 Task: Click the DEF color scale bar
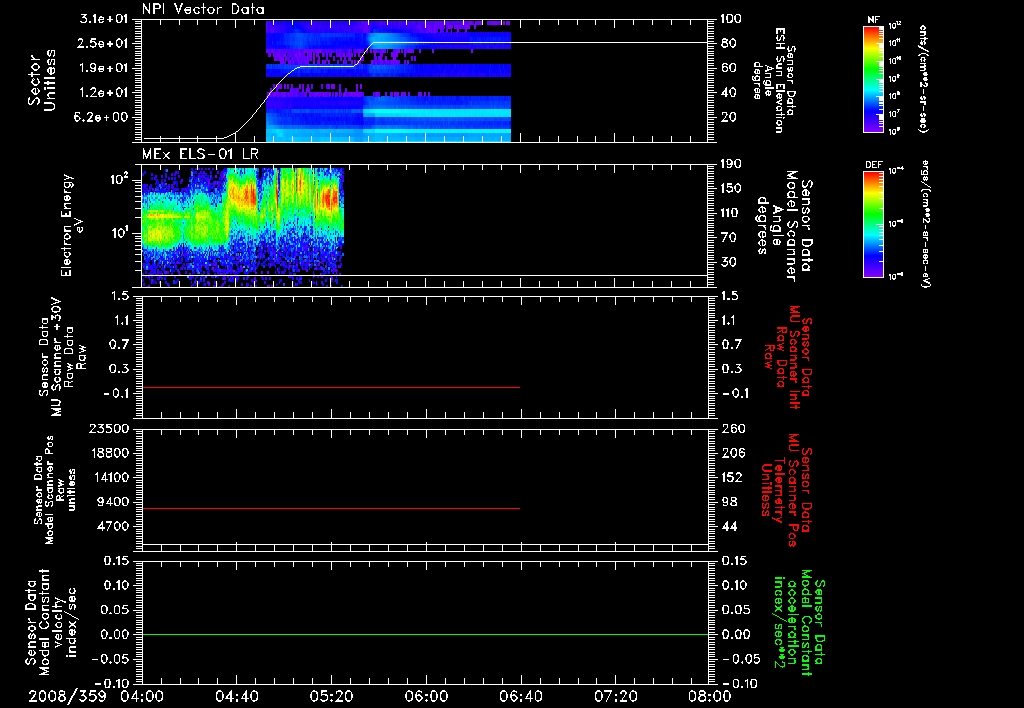pos(873,224)
